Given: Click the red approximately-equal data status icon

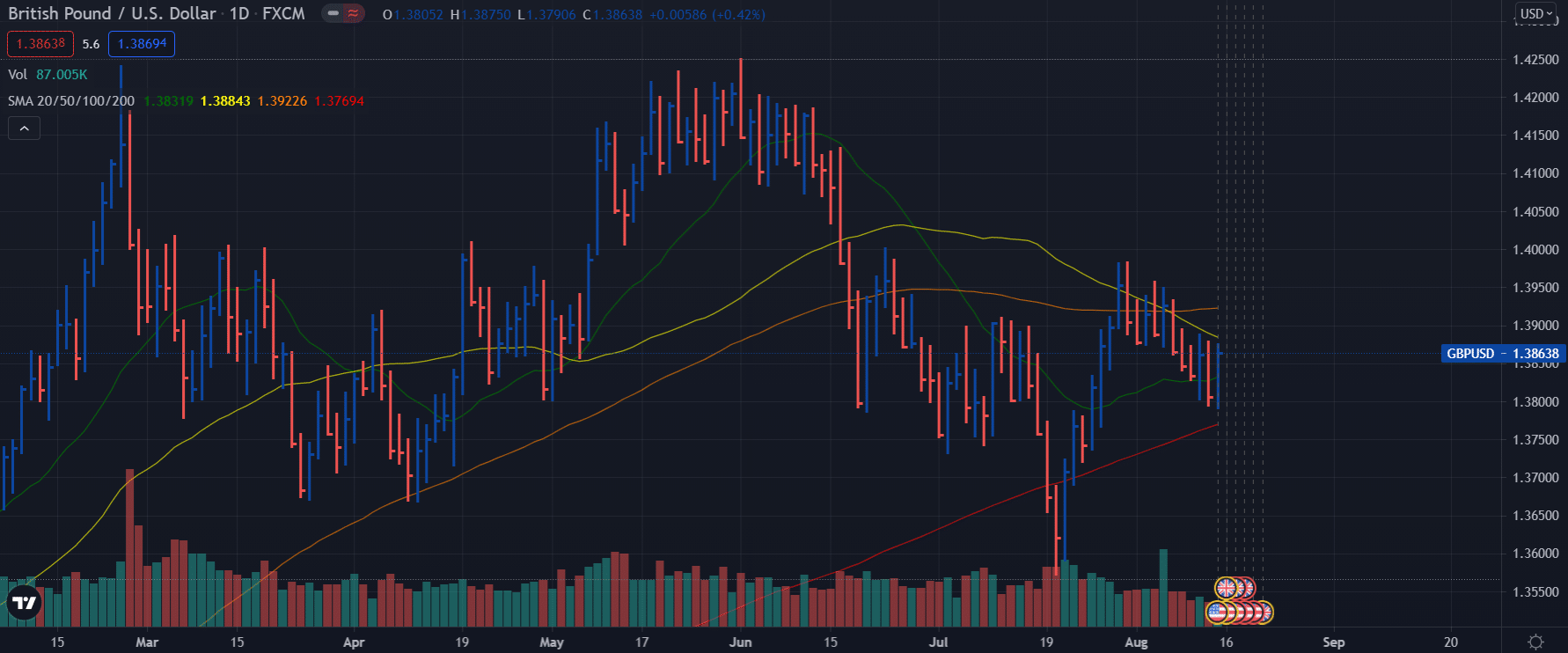Looking at the screenshot, I should [x=353, y=14].
